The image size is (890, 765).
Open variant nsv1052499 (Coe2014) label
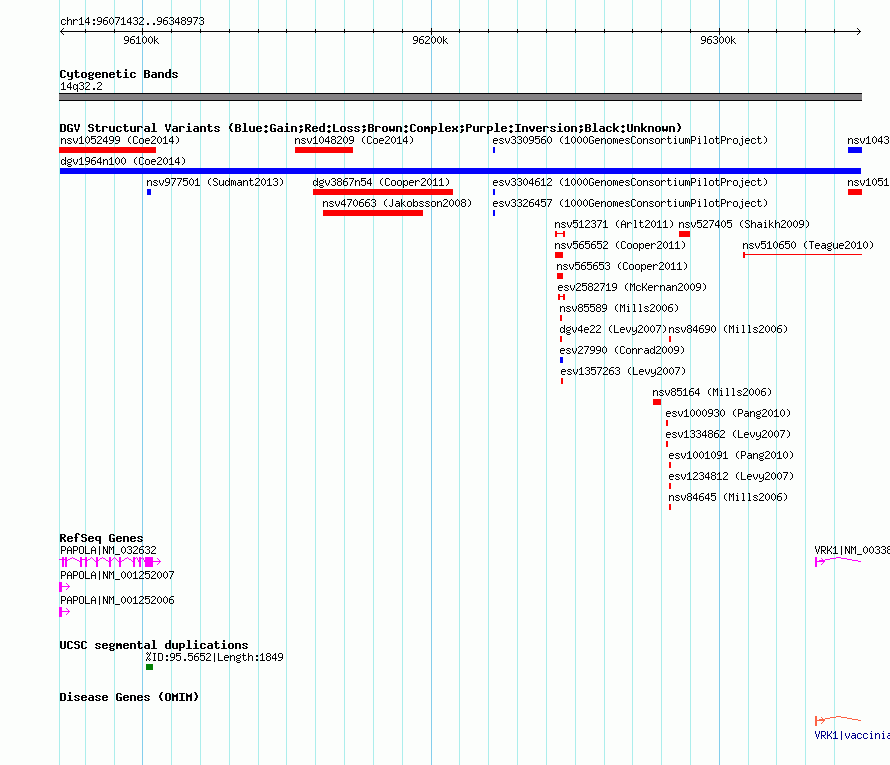pos(120,140)
